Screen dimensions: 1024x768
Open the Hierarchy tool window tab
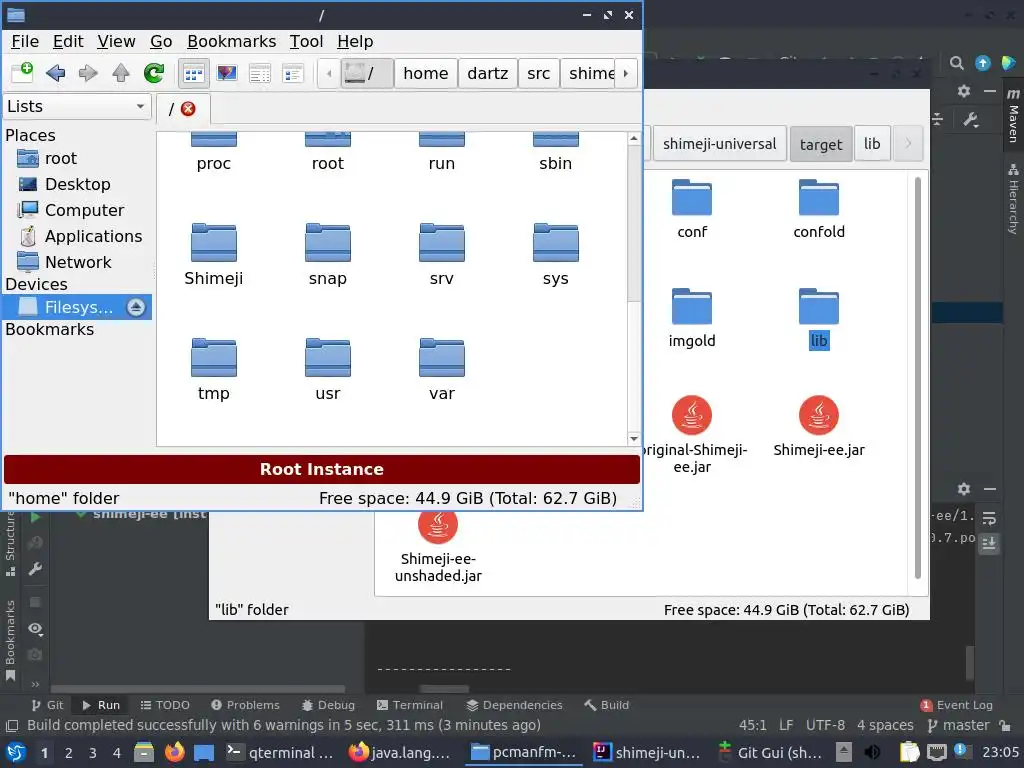coord(1013,199)
